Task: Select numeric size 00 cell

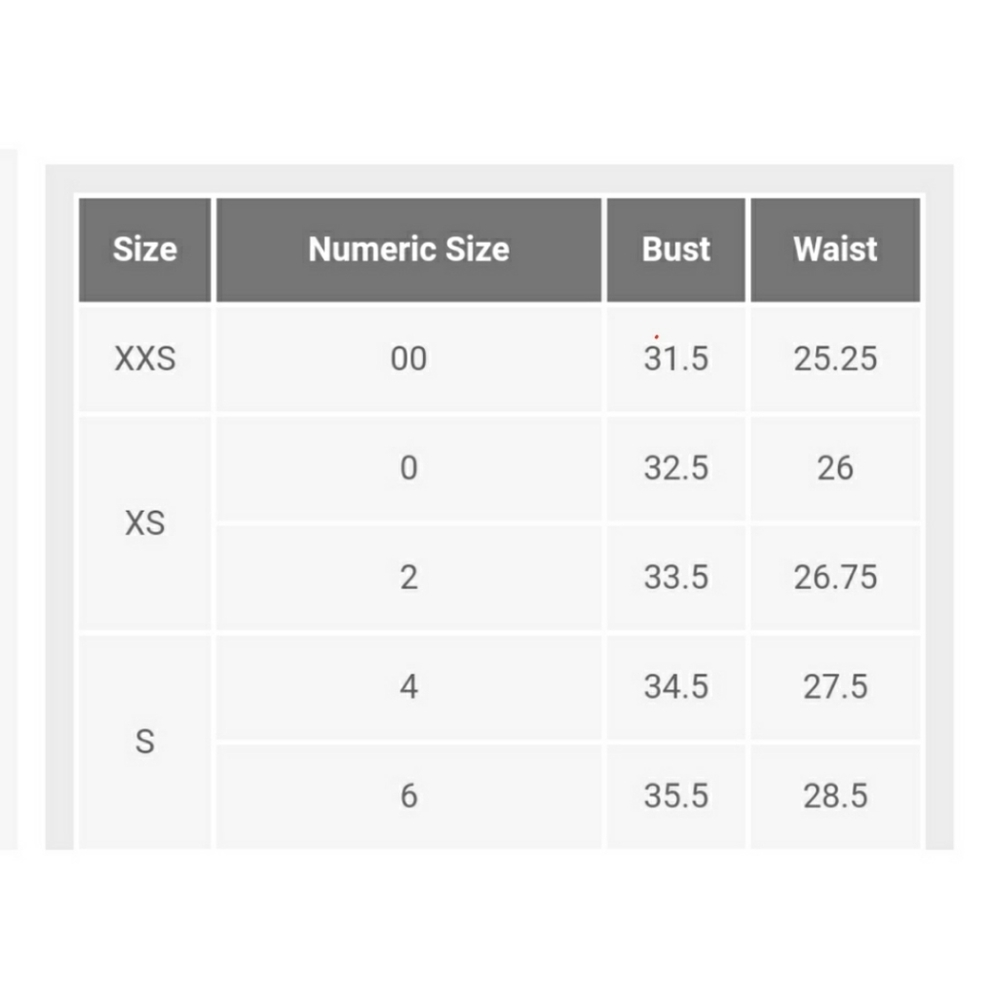Action: (409, 358)
